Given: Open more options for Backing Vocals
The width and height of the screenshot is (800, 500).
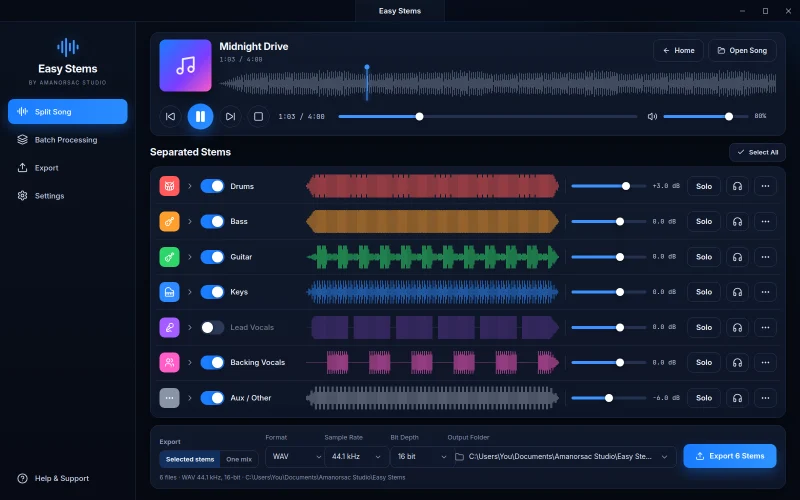Looking at the screenshot, I should (765, 362).
